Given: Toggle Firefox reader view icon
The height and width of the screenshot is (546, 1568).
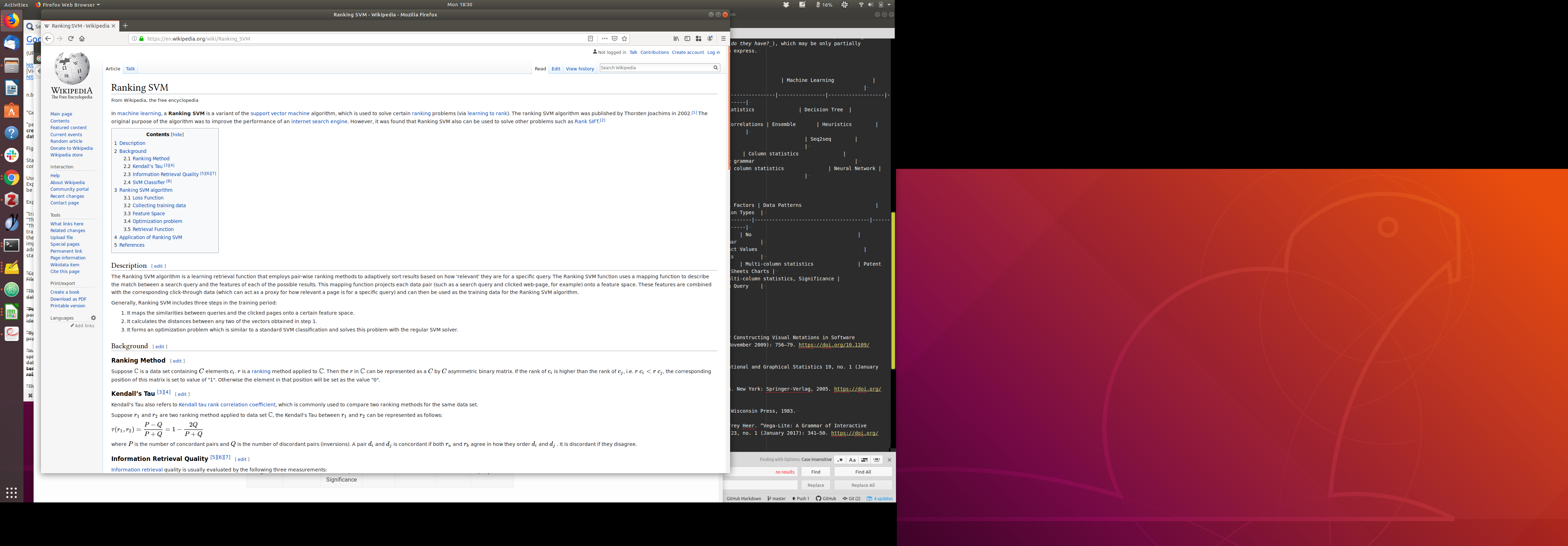Looking at the screenshot, I should point(590,38).
